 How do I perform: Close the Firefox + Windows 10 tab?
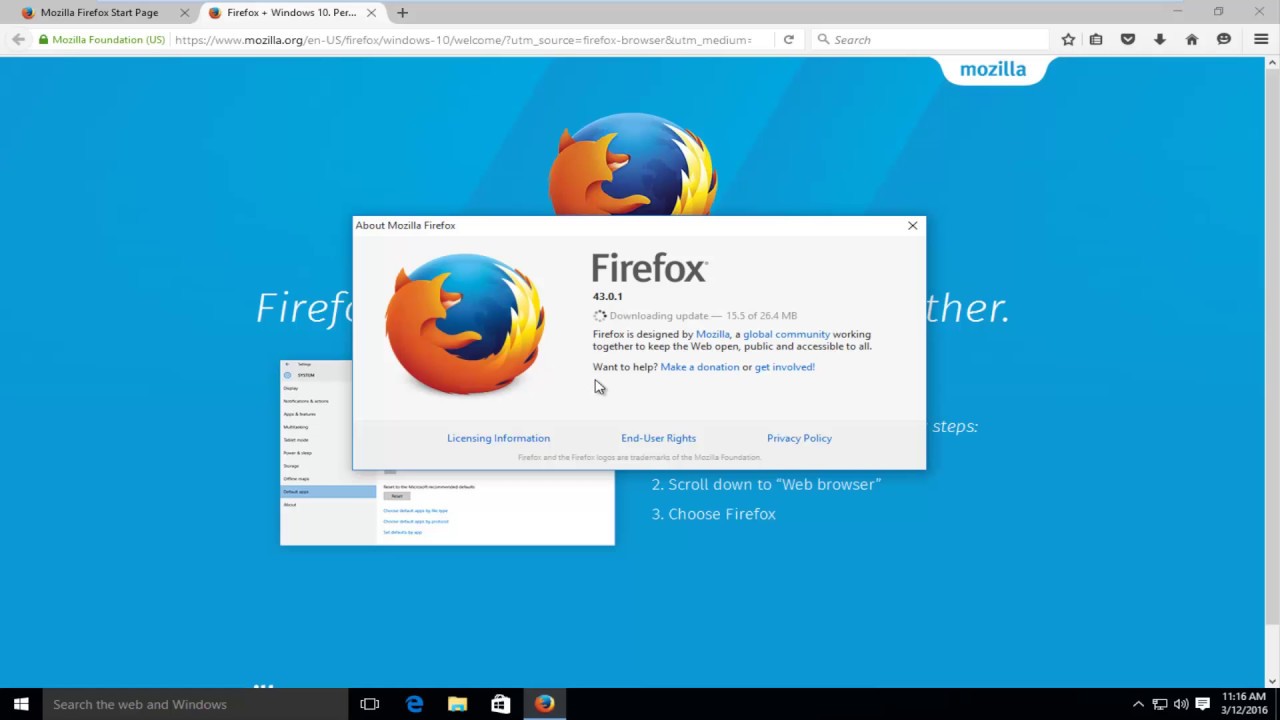371,13
